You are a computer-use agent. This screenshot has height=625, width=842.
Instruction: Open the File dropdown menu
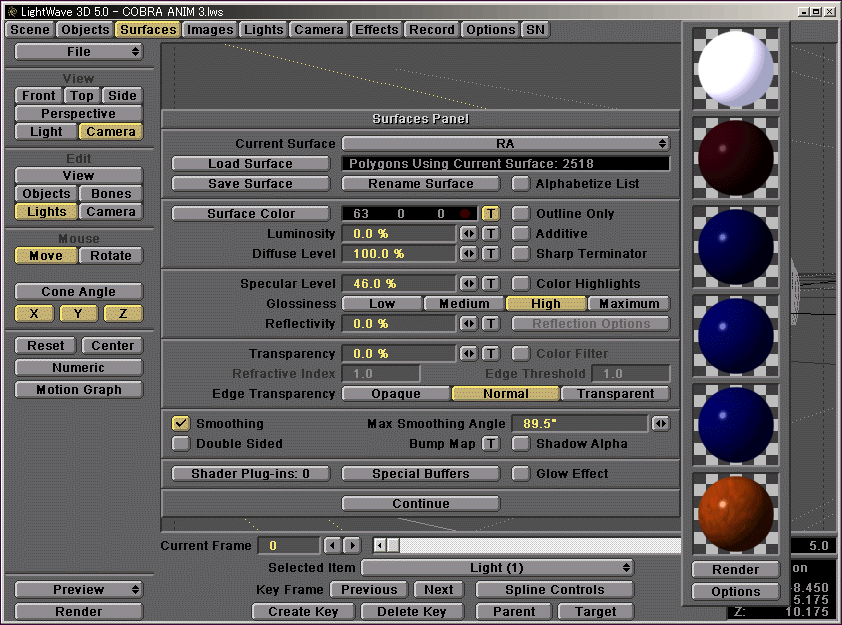pyautogui.click(x=79, y=52)
